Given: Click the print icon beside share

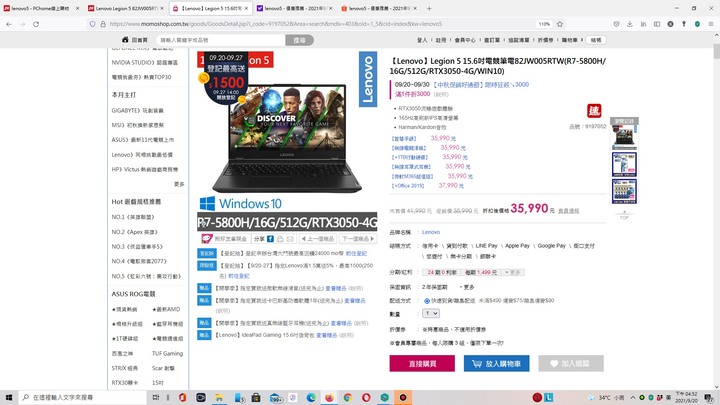Looking at the screenshot, I should coord(280,239).
